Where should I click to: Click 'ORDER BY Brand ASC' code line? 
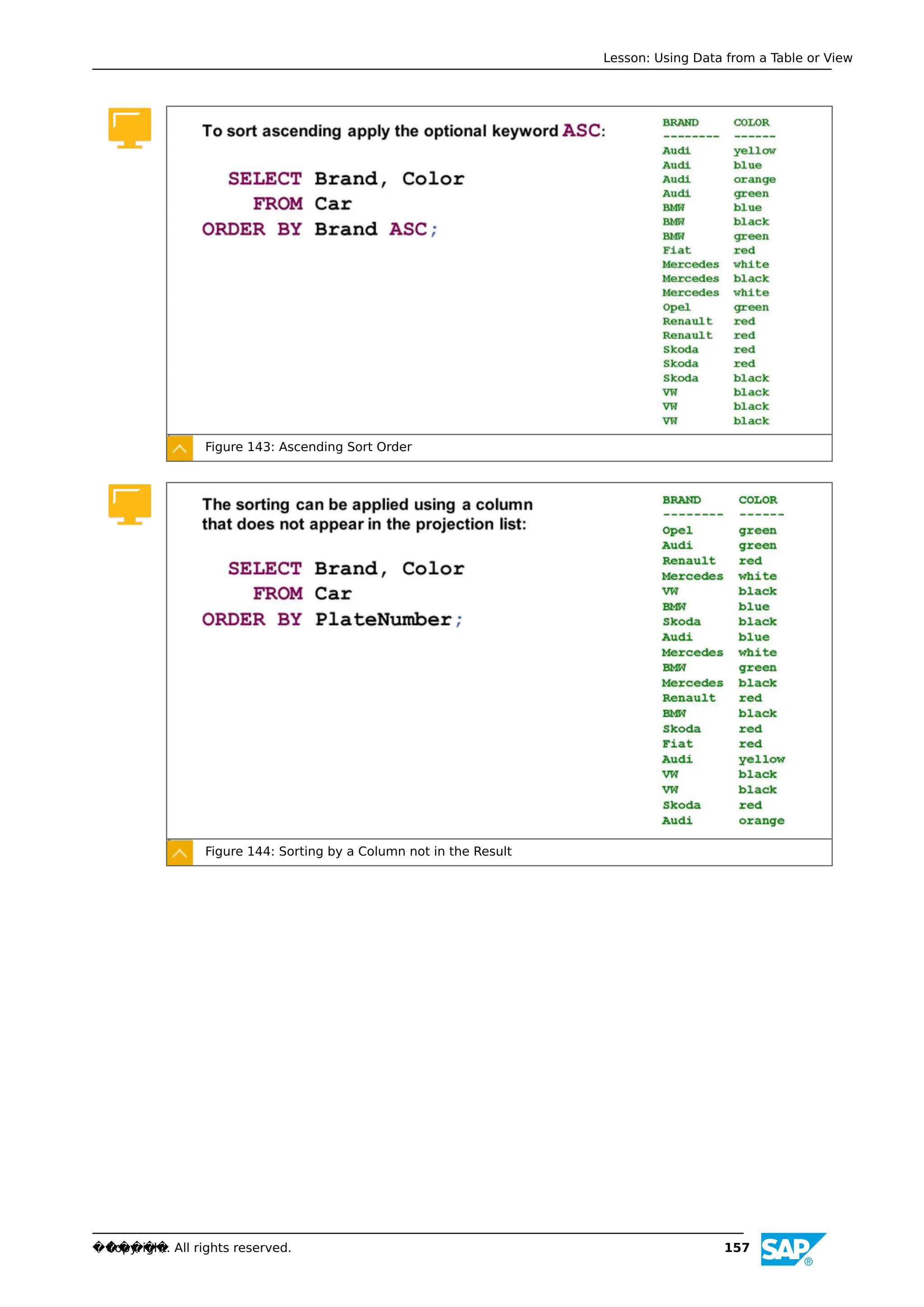click(319, 229)
